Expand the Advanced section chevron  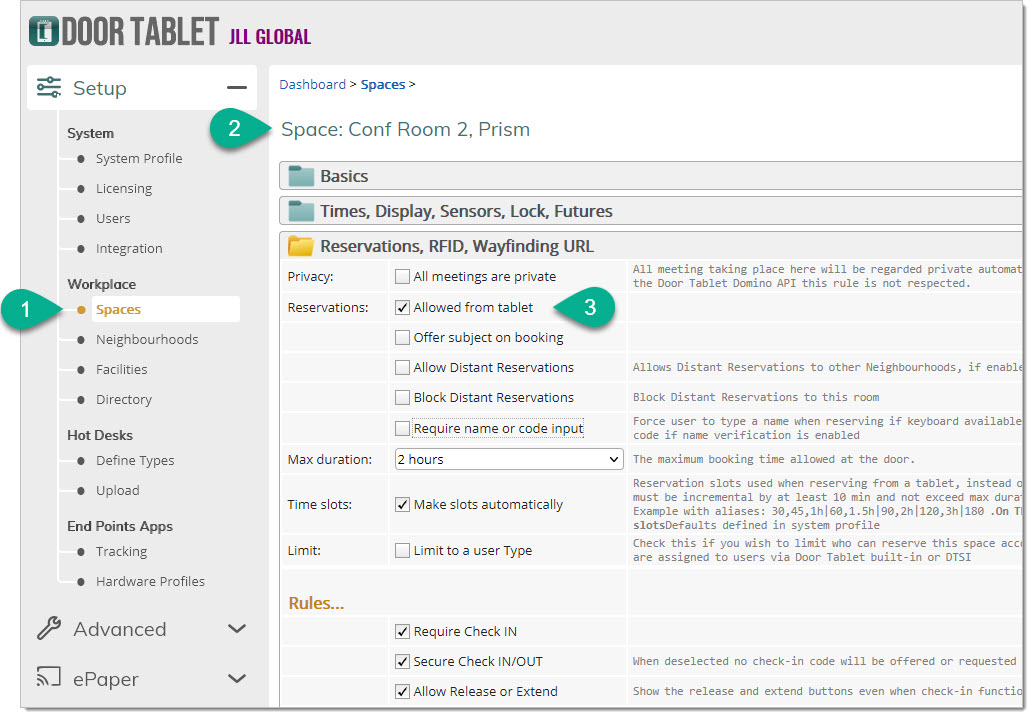(x=237, y=629)
